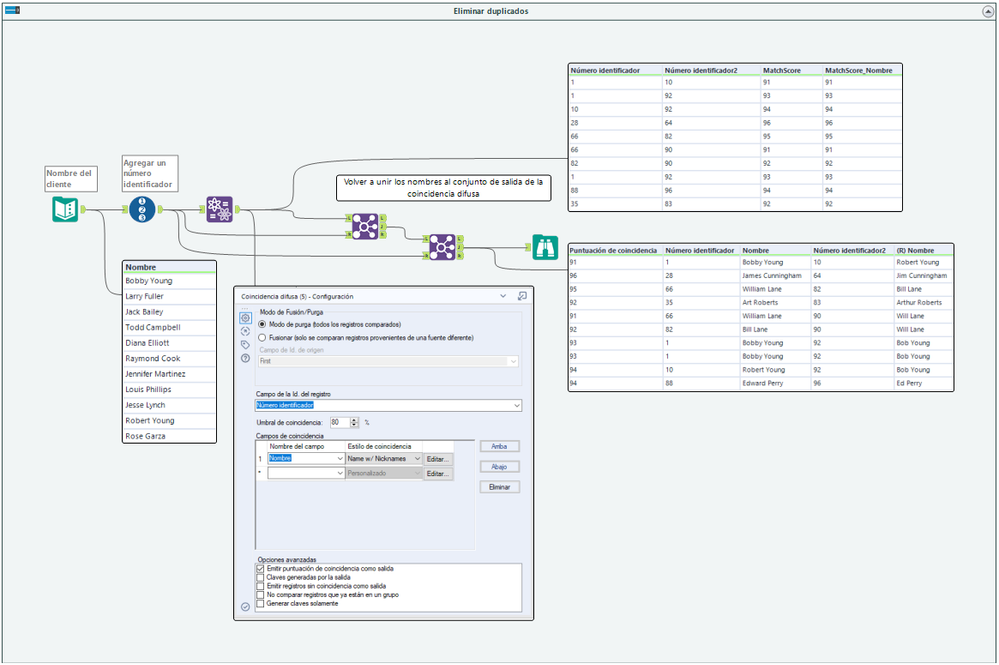Select the green Input Data book tool
The image size is (999, 665).
(65, 209)
